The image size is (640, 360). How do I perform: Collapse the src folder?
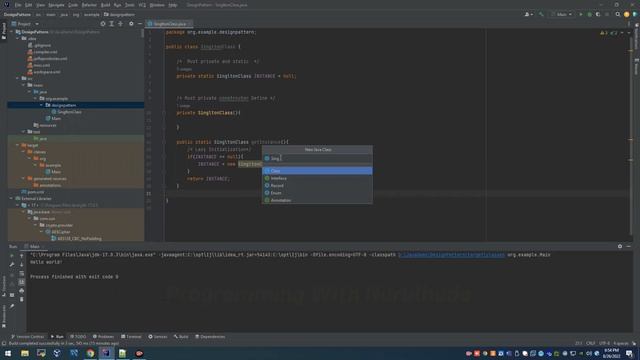tap(18, 78)
